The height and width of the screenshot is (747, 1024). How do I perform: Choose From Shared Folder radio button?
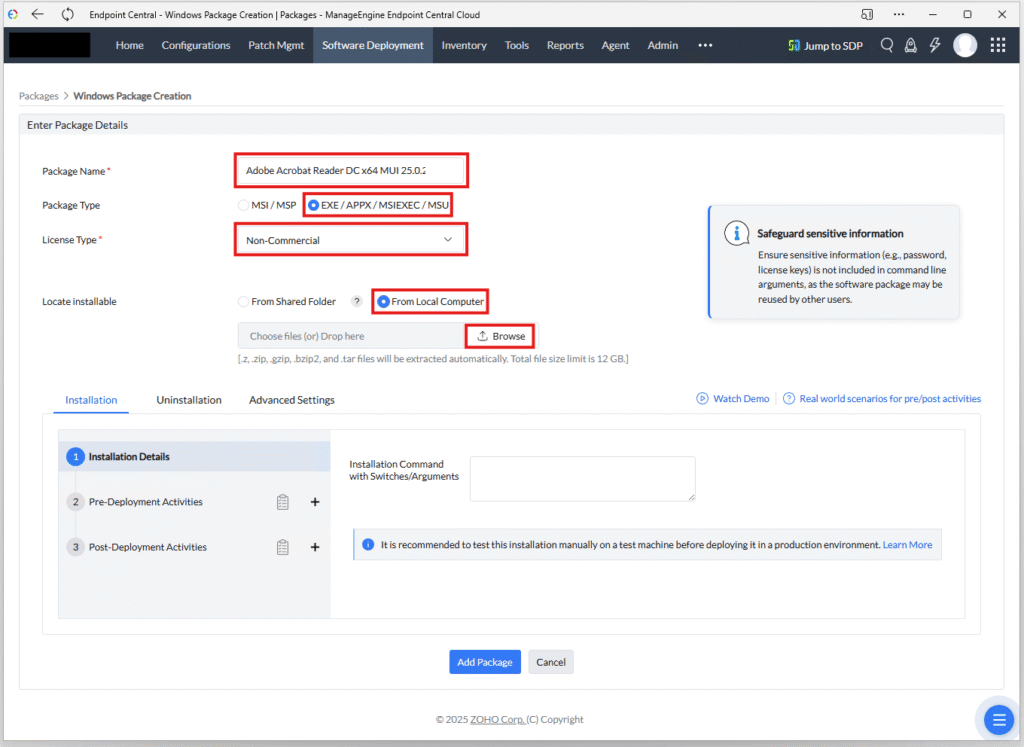tap(244, 302)
